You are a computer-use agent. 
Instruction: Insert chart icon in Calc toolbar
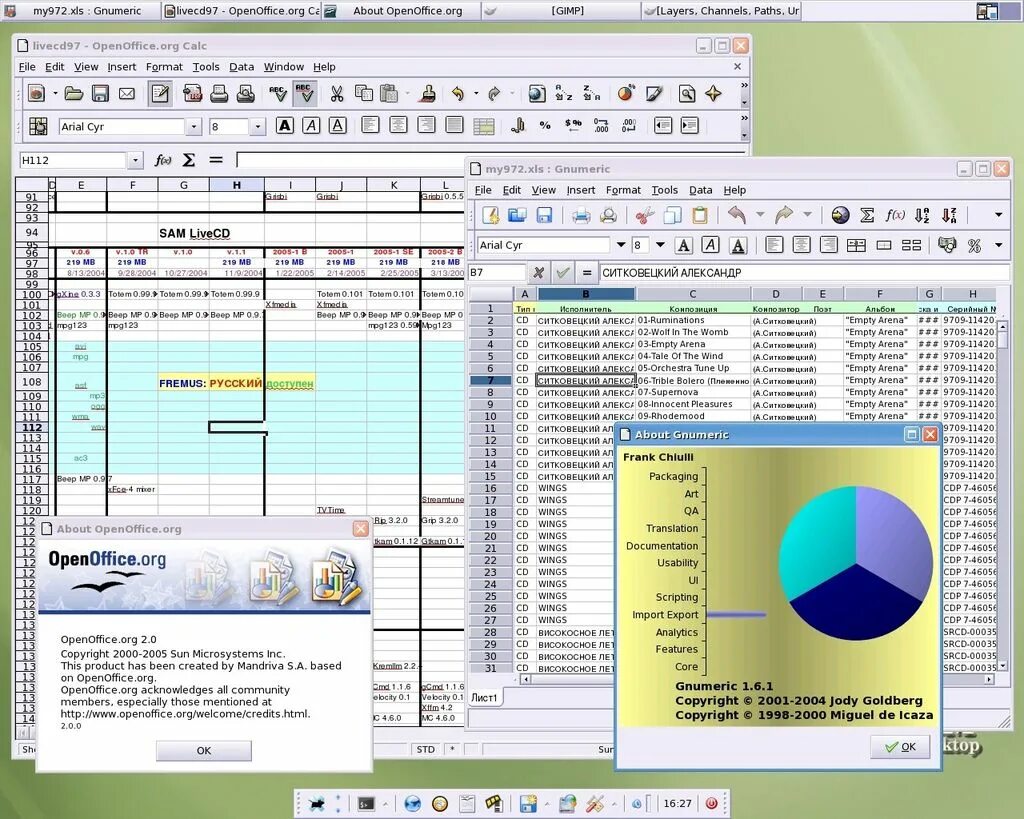point(626,93)
